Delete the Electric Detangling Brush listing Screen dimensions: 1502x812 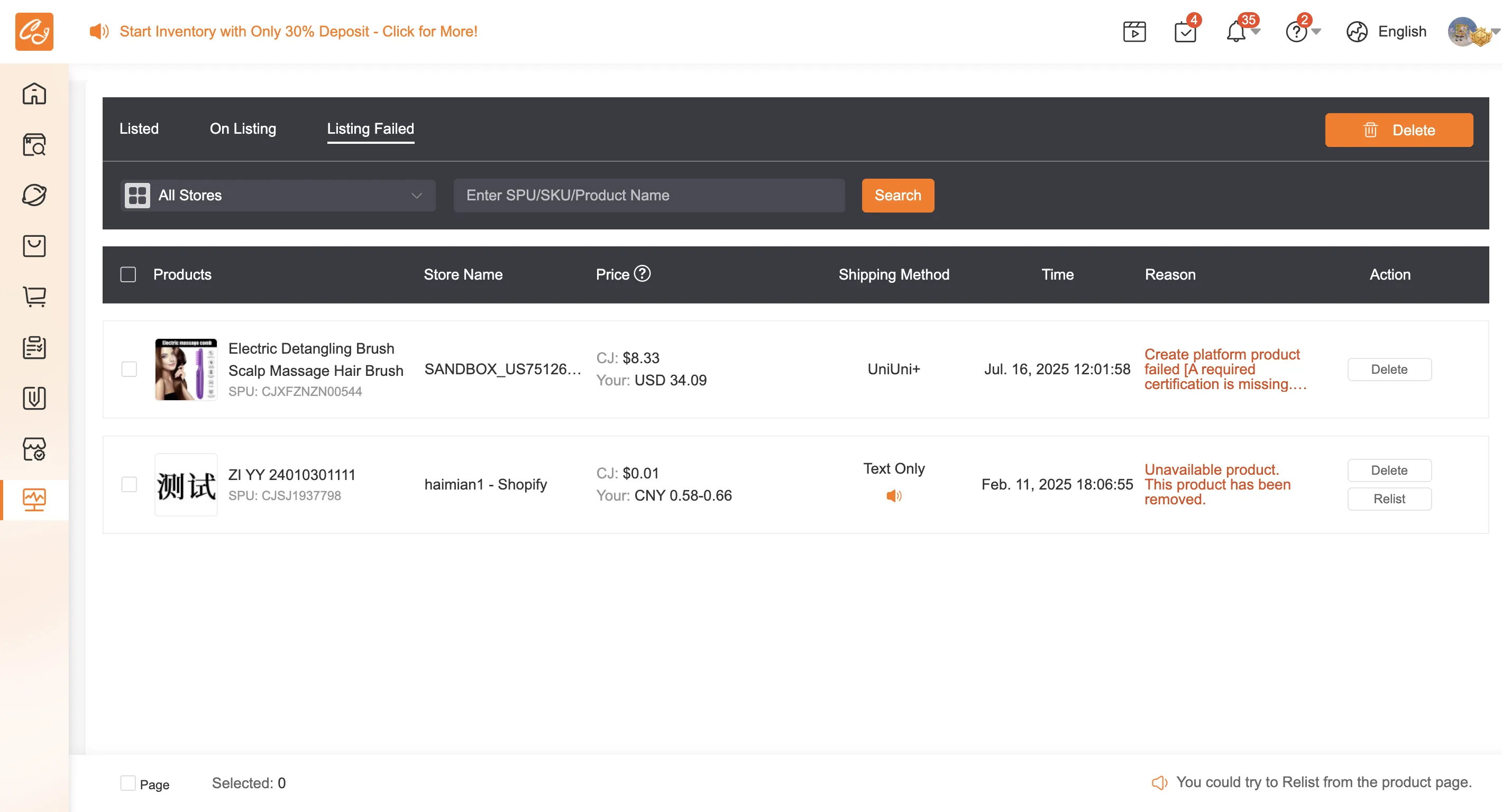[1389, 369]
